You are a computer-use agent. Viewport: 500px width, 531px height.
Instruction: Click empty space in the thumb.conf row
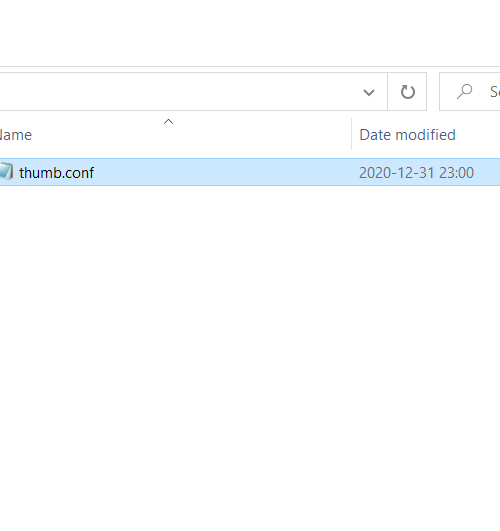(224, 172)
